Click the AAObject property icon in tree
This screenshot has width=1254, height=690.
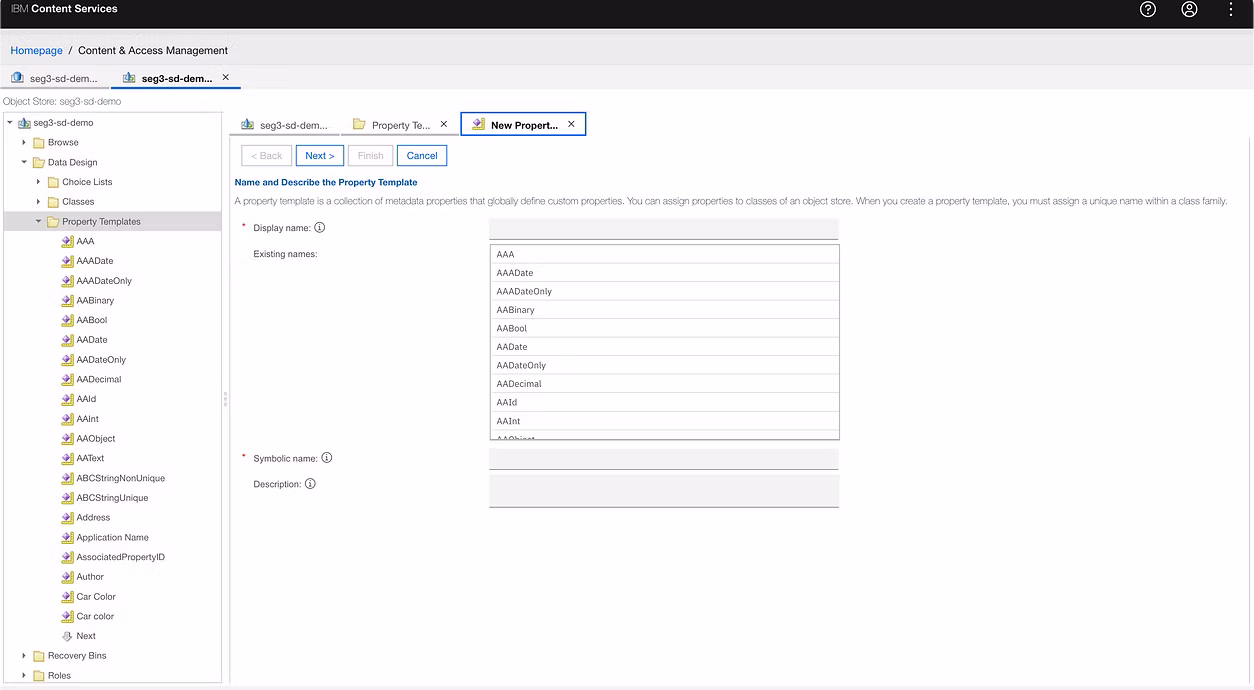(x=67, y=438)
